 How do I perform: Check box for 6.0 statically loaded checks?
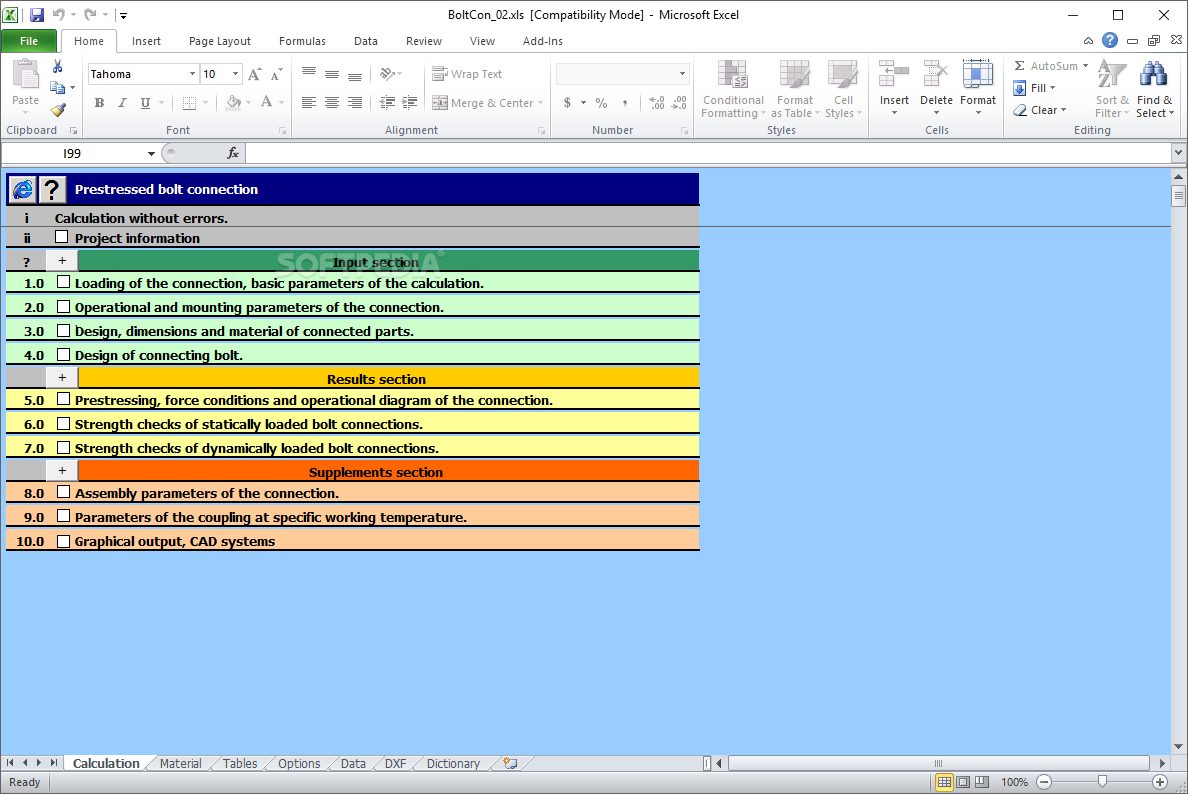click(64, 424)
